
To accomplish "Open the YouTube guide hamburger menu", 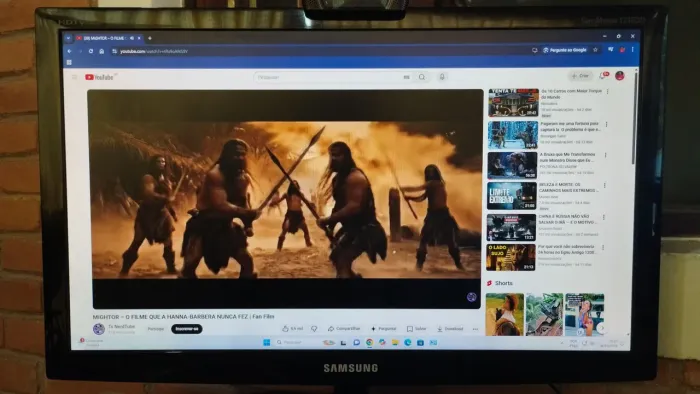I will point(75,77).
